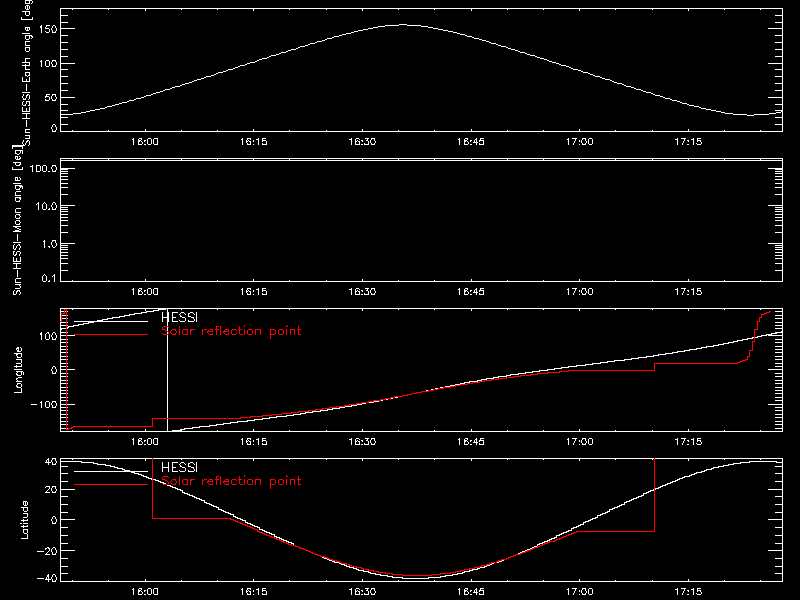Click 16:30 time label under Latitude plot
Image resolution: width=800 pixels, height=600 pixels.
point(362,592)
